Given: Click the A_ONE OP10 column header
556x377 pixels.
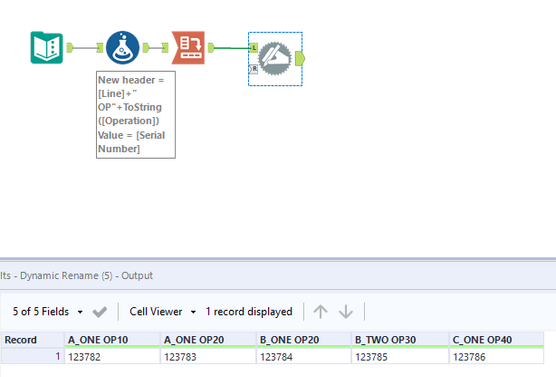Looking at the screenshot, I should 112,340.
